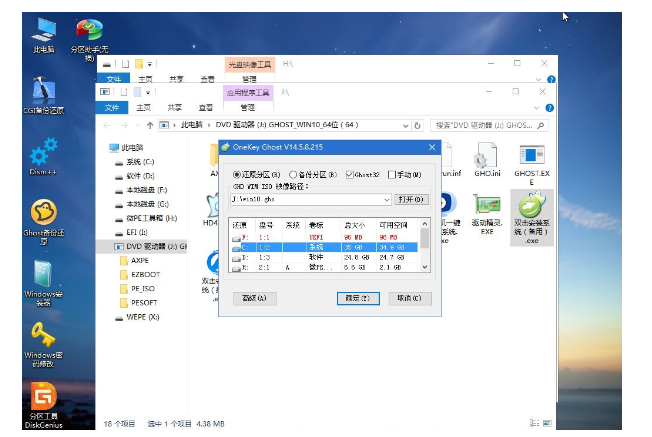652x437 pixels.
Task: Open the Windows密码修改 key icon
Action: point(43,344)
